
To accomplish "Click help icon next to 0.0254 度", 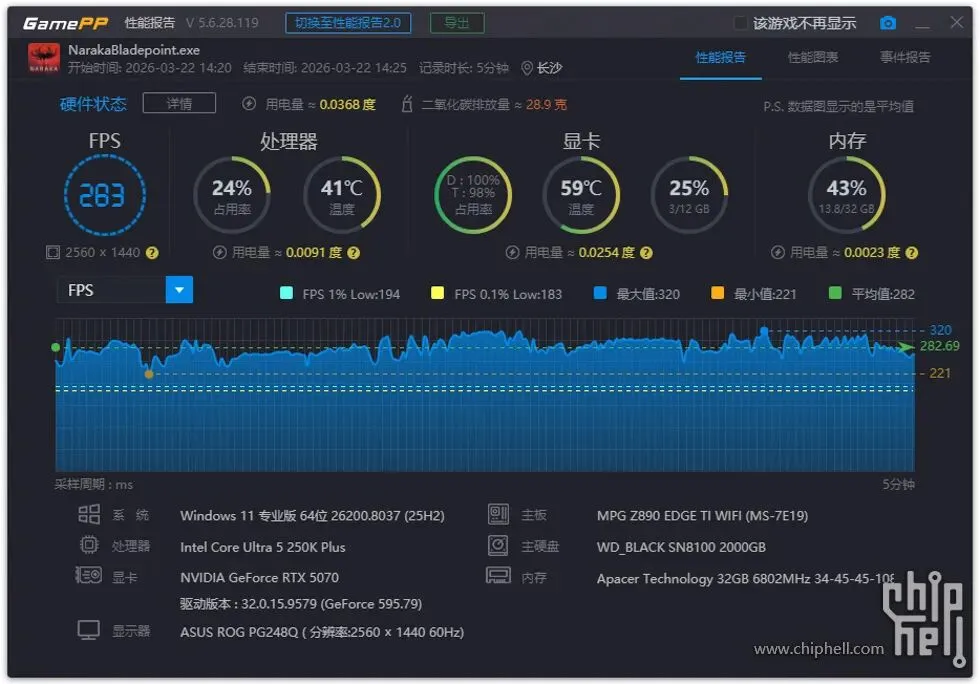I will (x=646, y=253).
